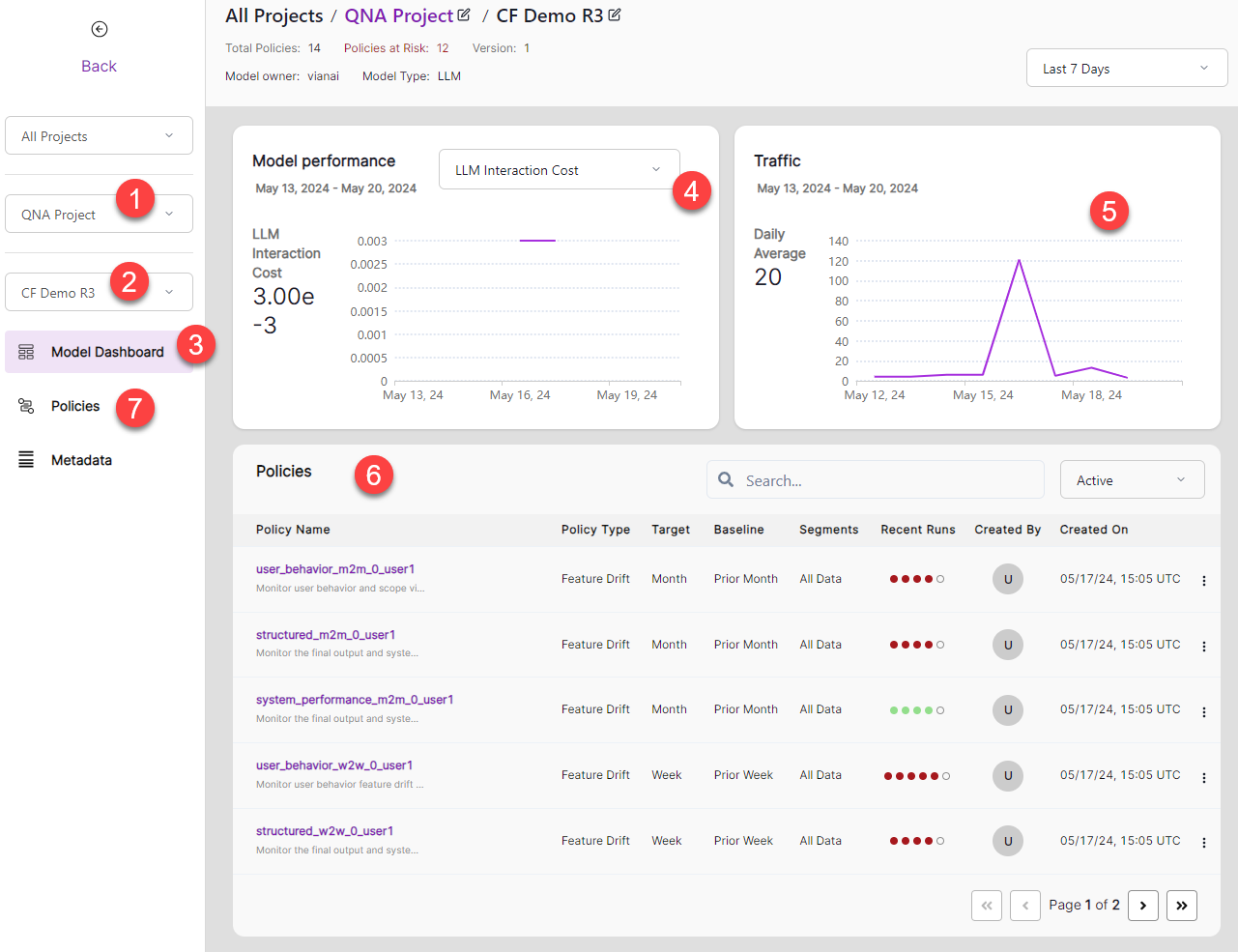Click the All Projects breadcrumb link
This screenshot has height=952, width=1238.
pyautogui.click(x=273, y=15)
